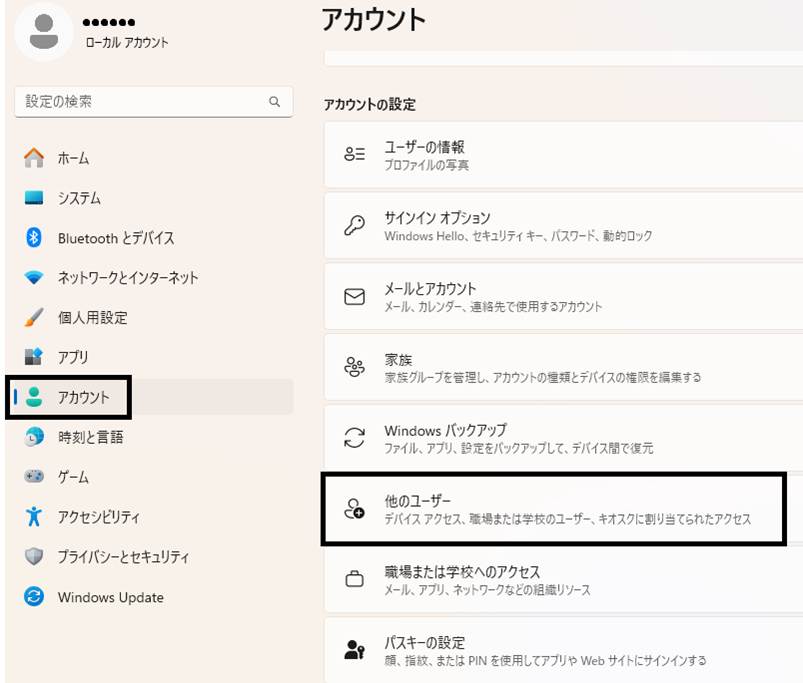
Task: Open the 家族 settings row
Action: (x=563, y=367)
